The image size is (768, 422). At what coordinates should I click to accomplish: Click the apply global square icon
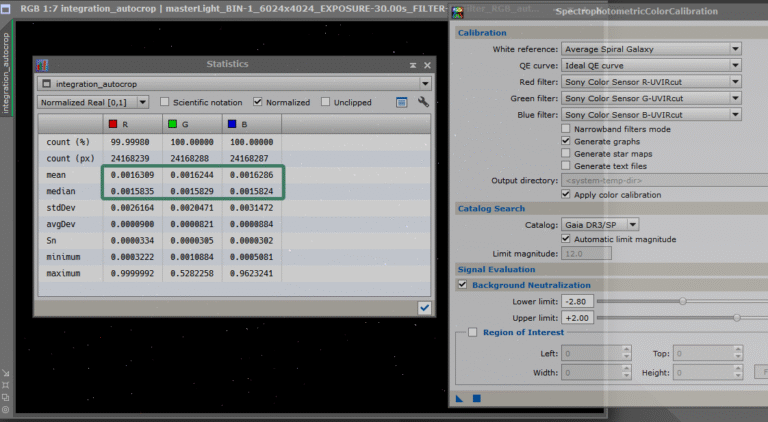pos(477,398)
